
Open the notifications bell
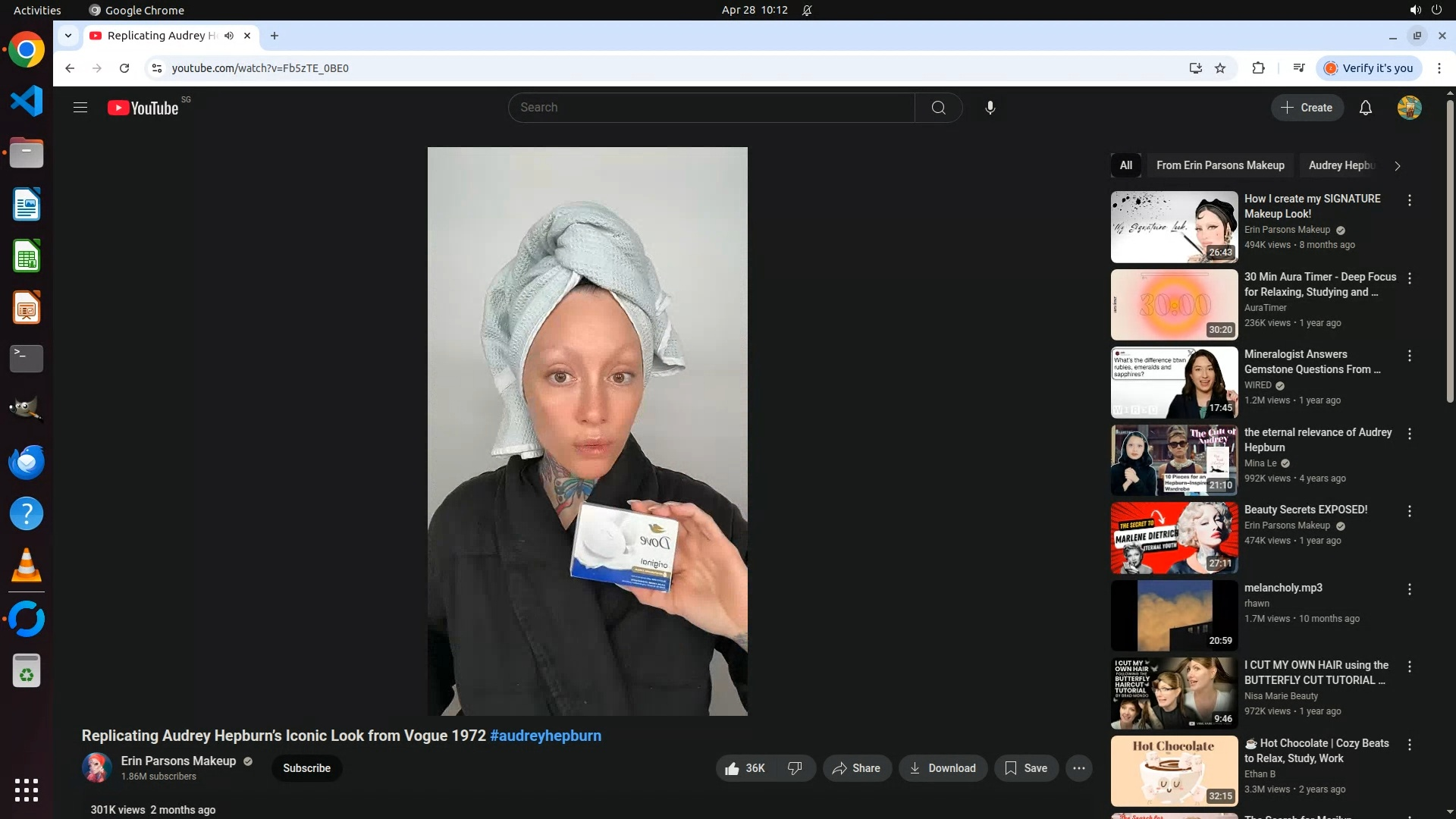click(x=1365, y=108)
